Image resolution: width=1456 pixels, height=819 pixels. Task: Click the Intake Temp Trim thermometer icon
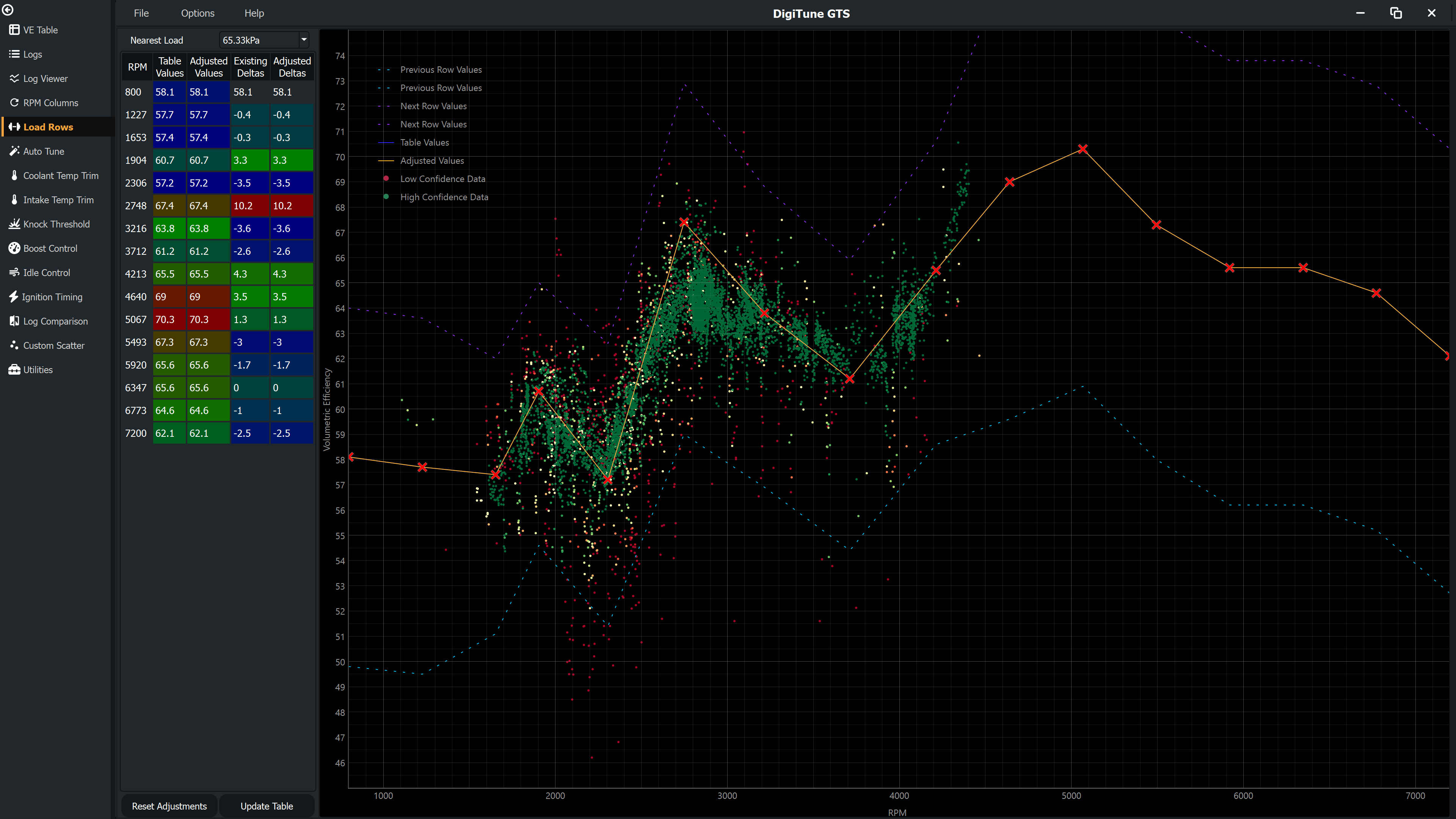click(x=14, y=200)
